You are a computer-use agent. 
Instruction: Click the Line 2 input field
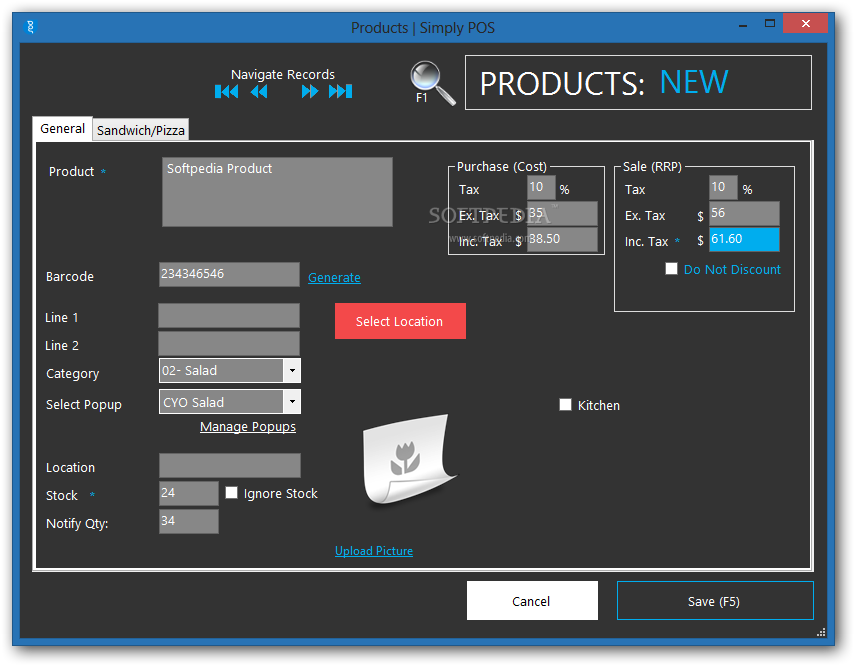pyautogui.click(x=229, y=344)
